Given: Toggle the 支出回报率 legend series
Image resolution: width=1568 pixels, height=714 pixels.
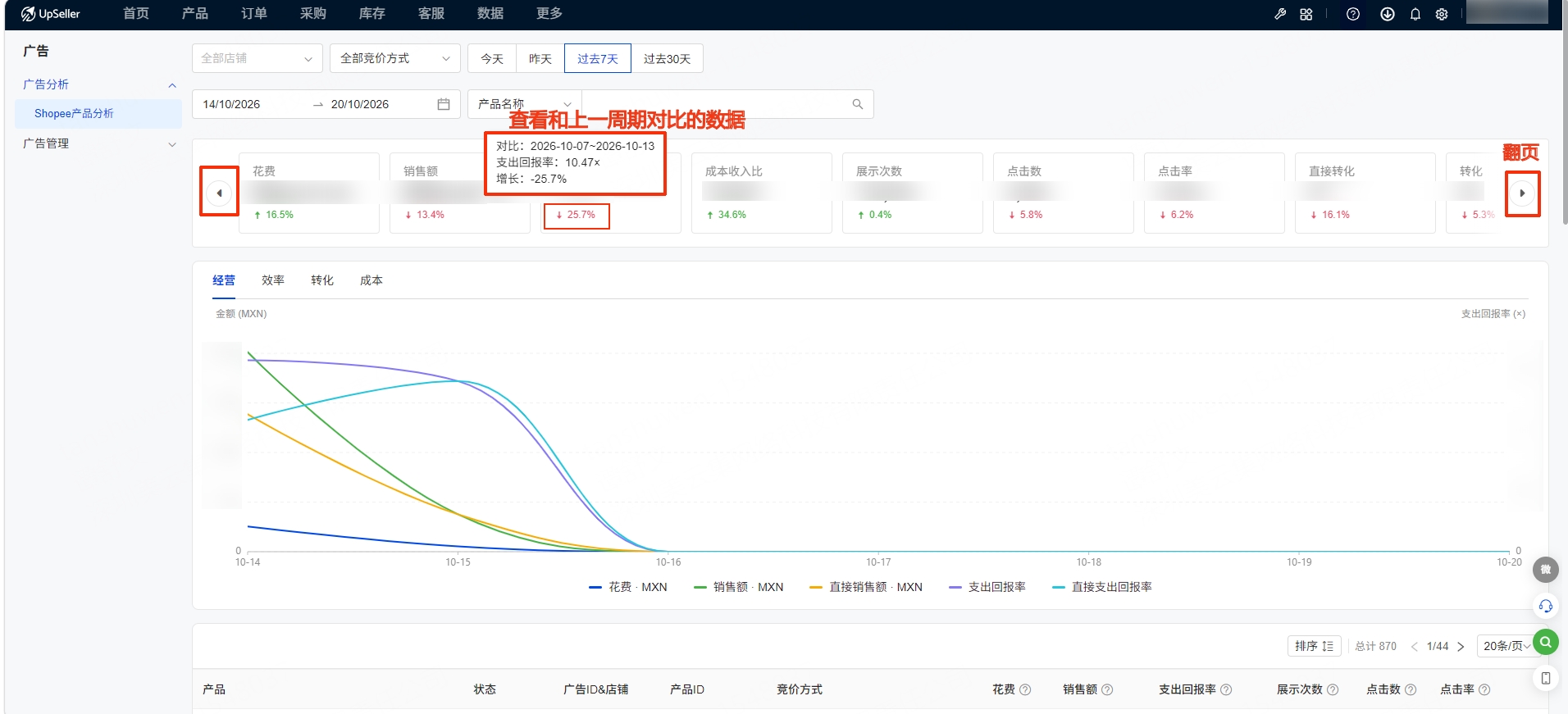Looking at the screenshot, I should click(x=987, y=587).
